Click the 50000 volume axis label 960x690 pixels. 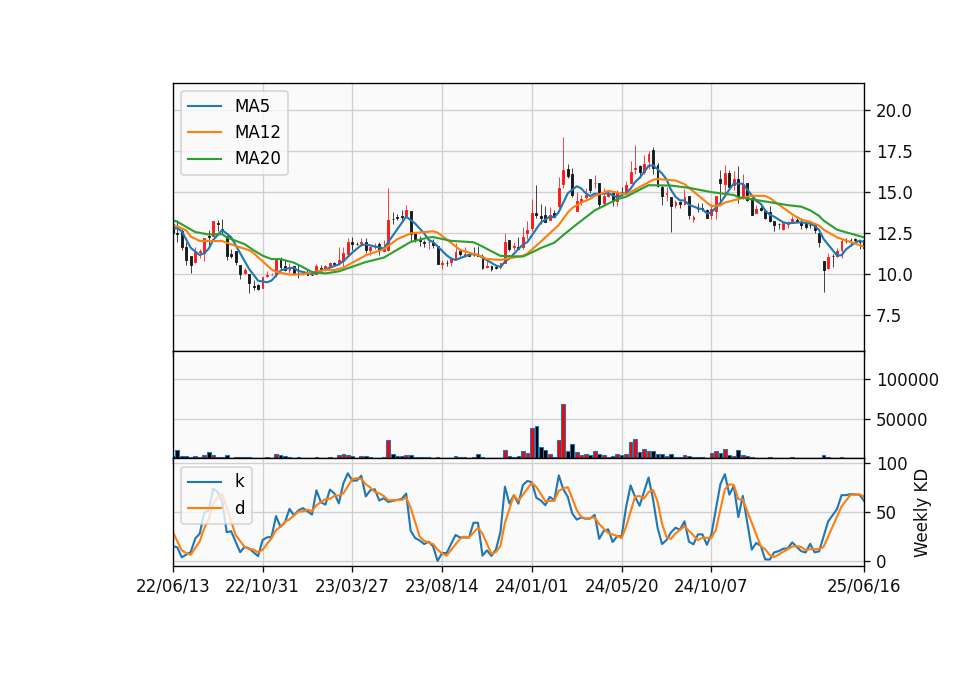click(x=902, y=420)
